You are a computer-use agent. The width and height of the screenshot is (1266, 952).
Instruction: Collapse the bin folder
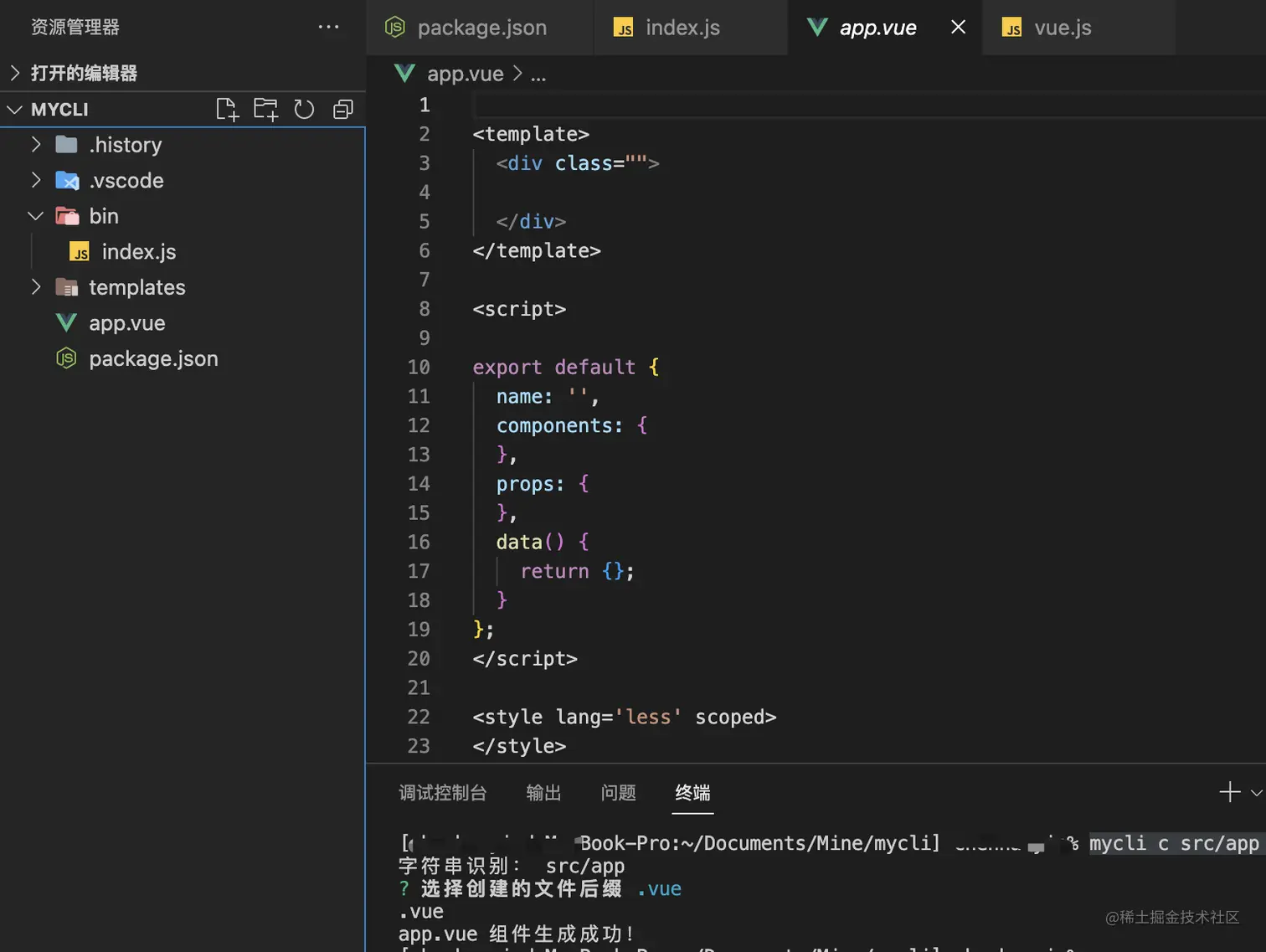(36, 216)
